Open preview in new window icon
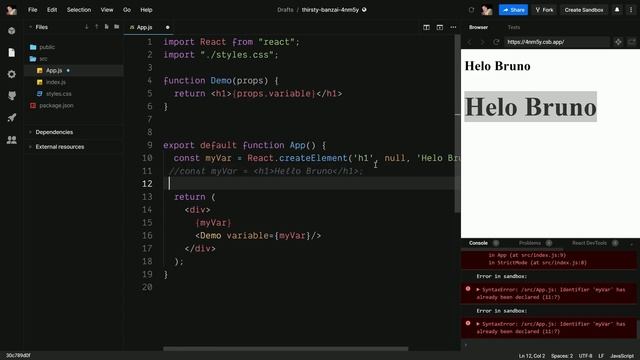Viewport: 640px width, 360px height. point(631,42)
